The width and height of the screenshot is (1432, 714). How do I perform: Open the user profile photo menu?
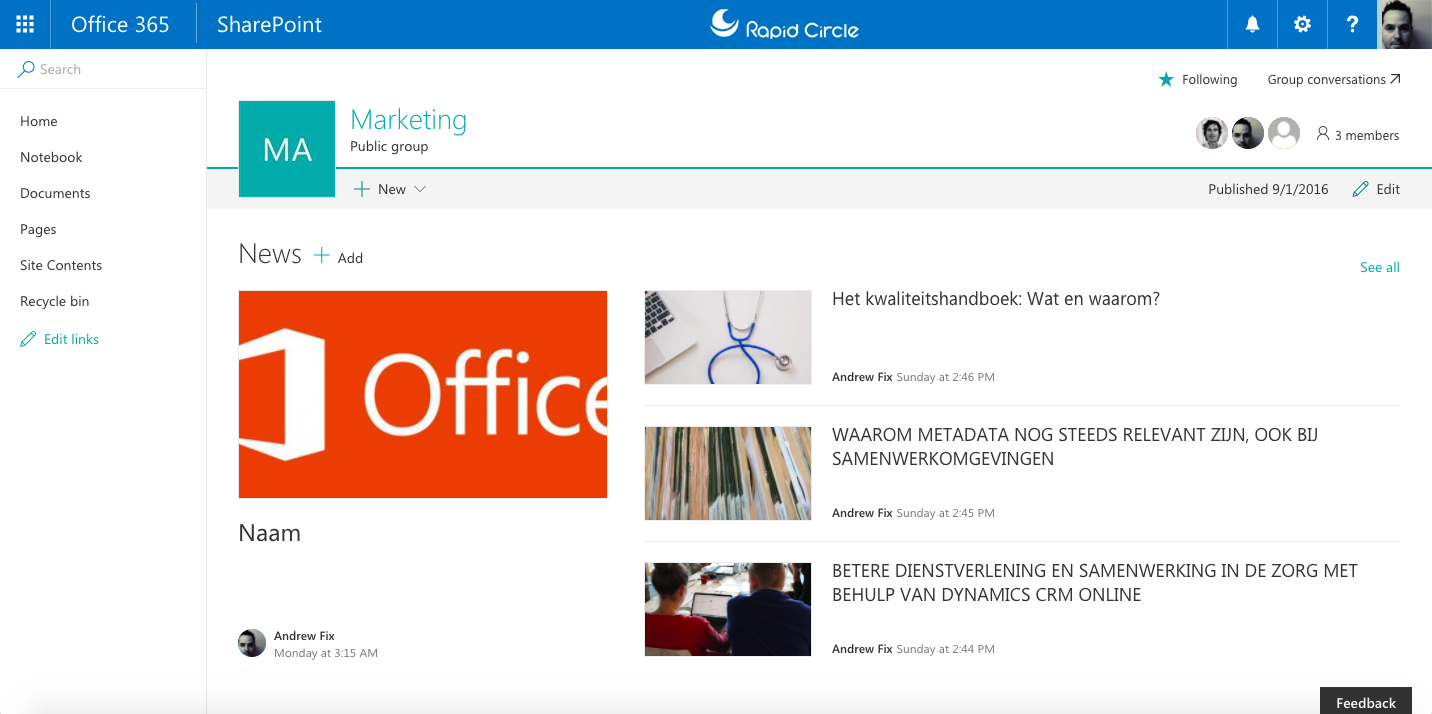click(1405, 24)
